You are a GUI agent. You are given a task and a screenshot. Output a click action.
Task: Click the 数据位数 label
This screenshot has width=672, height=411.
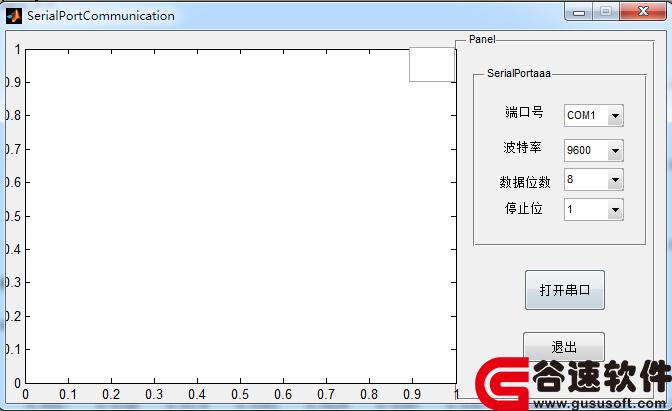(525, 182)
